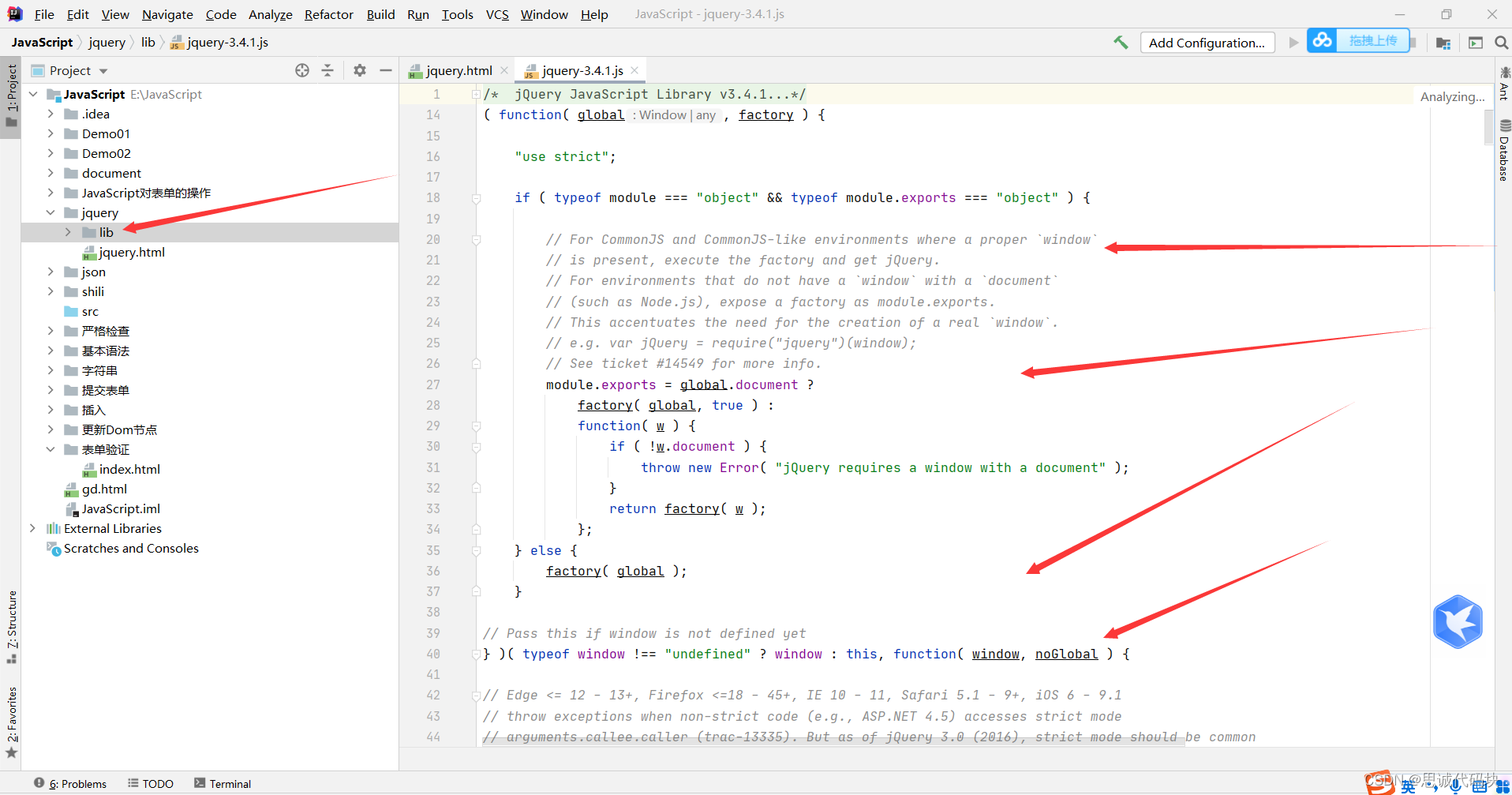The height and width of the screenshot is (795, 1512).
Task: Select gd.html file in tree
Action: [x=95, y=489]
